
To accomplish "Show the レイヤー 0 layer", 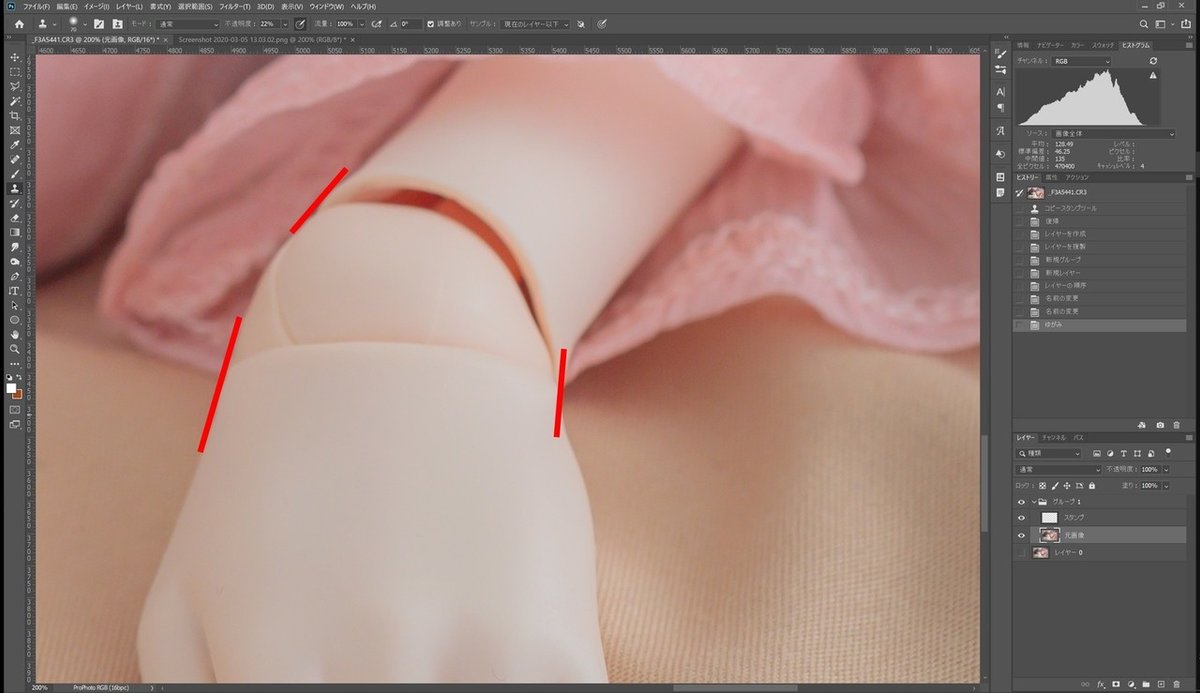I will (x=1021, y=552).
